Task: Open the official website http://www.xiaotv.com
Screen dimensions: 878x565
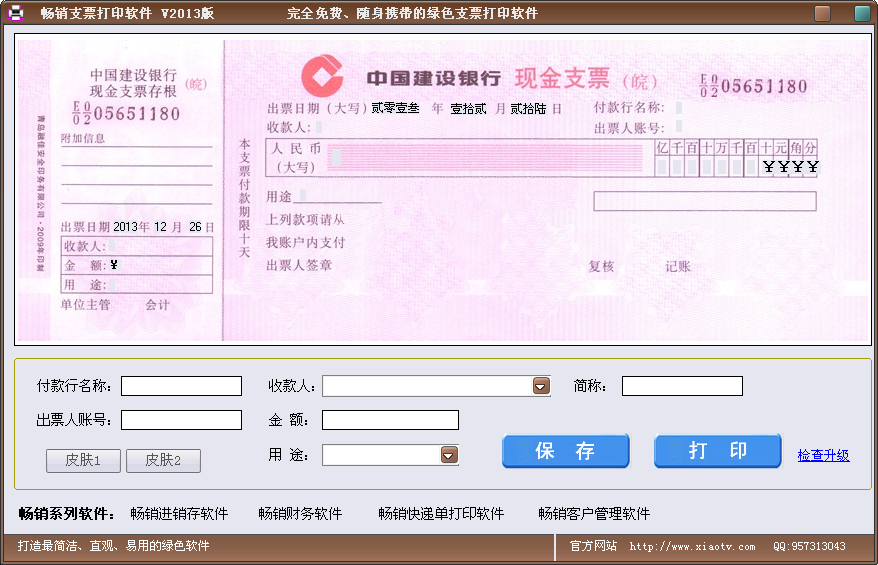Action: (692, 546)
